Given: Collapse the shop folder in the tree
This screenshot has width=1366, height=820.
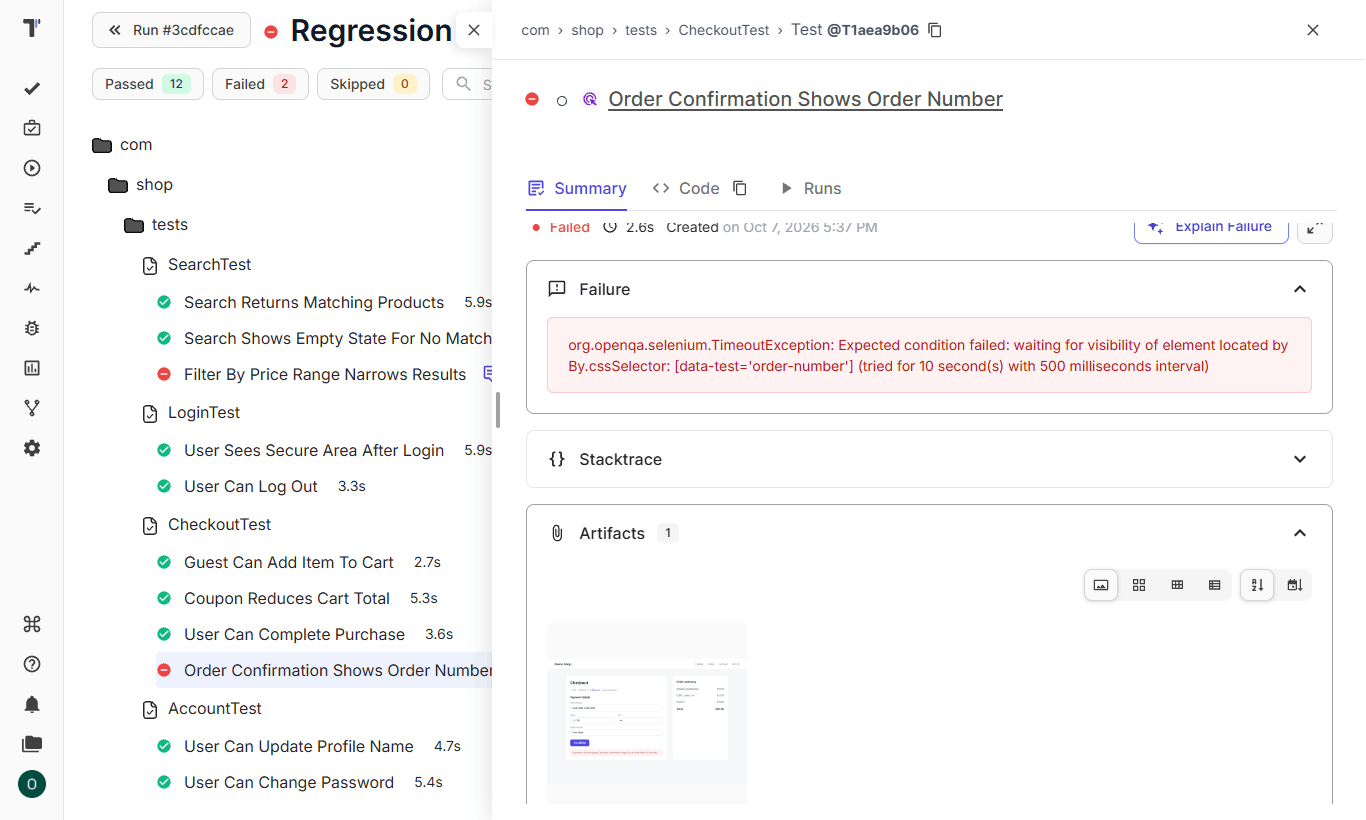Looking at the screenshot, I should coord(118,185).
